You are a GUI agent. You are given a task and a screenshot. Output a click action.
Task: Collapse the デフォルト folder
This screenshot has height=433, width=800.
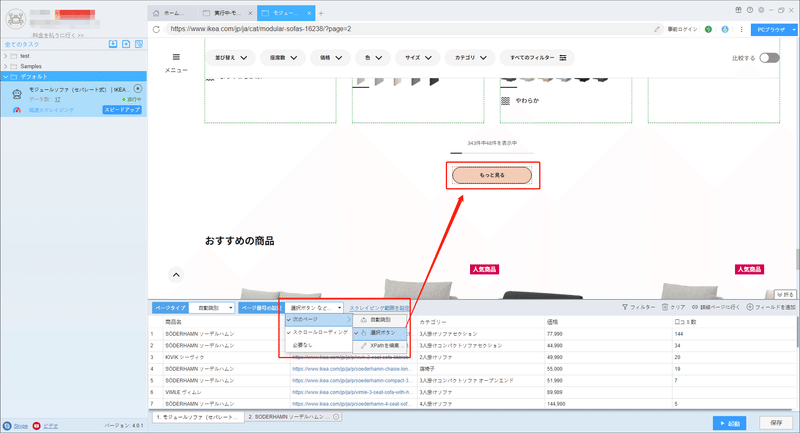6,77
